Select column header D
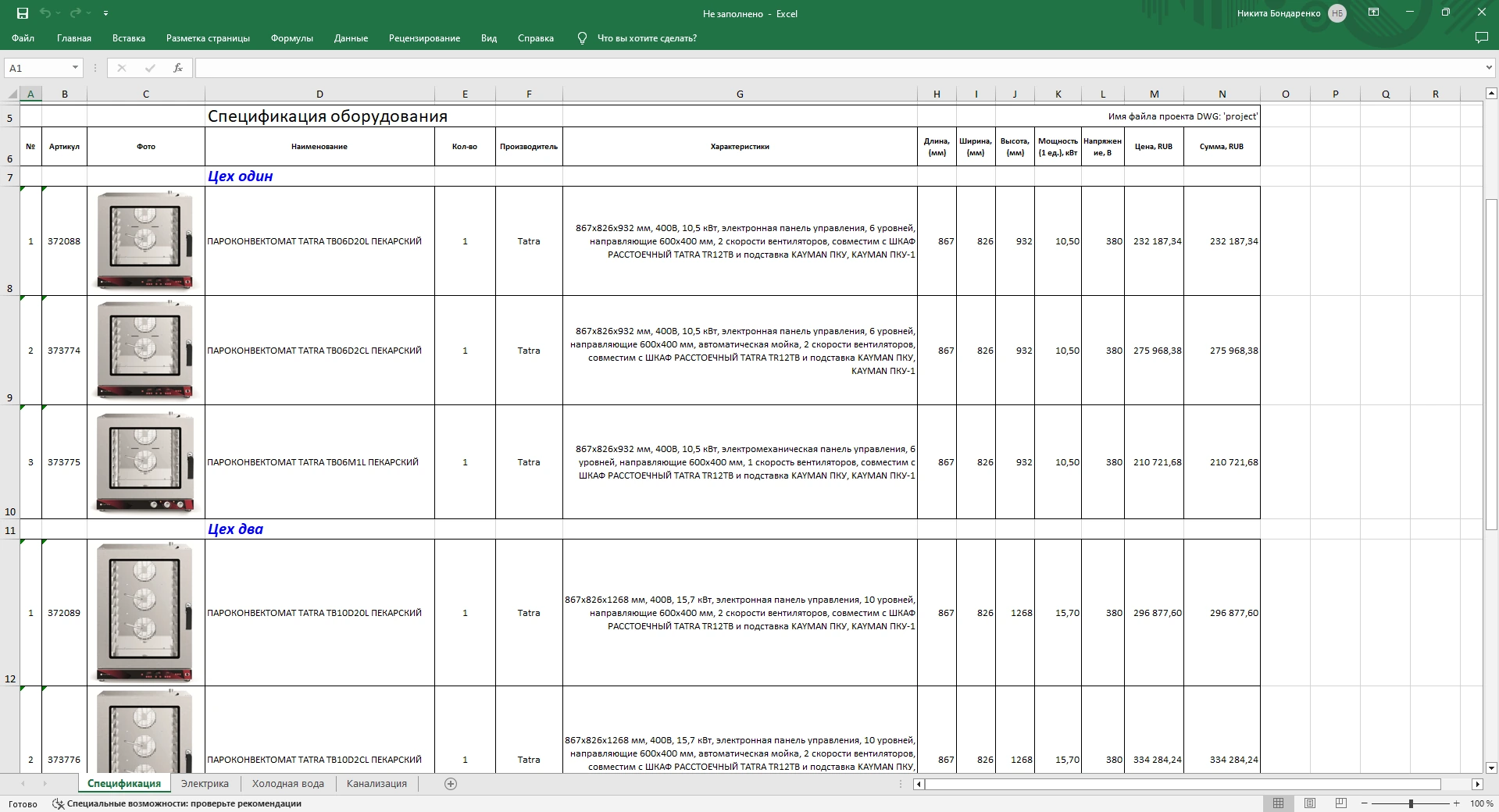The width and height of the screenshot is (1499, 812). click(x=319, y=94)
